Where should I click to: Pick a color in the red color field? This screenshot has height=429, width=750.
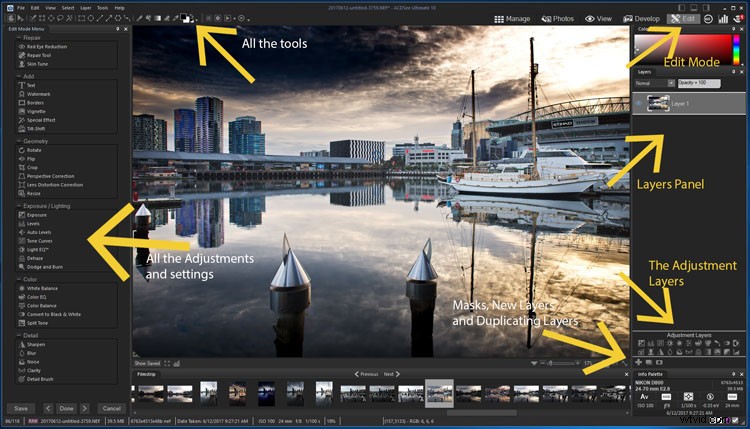(682, 49)
